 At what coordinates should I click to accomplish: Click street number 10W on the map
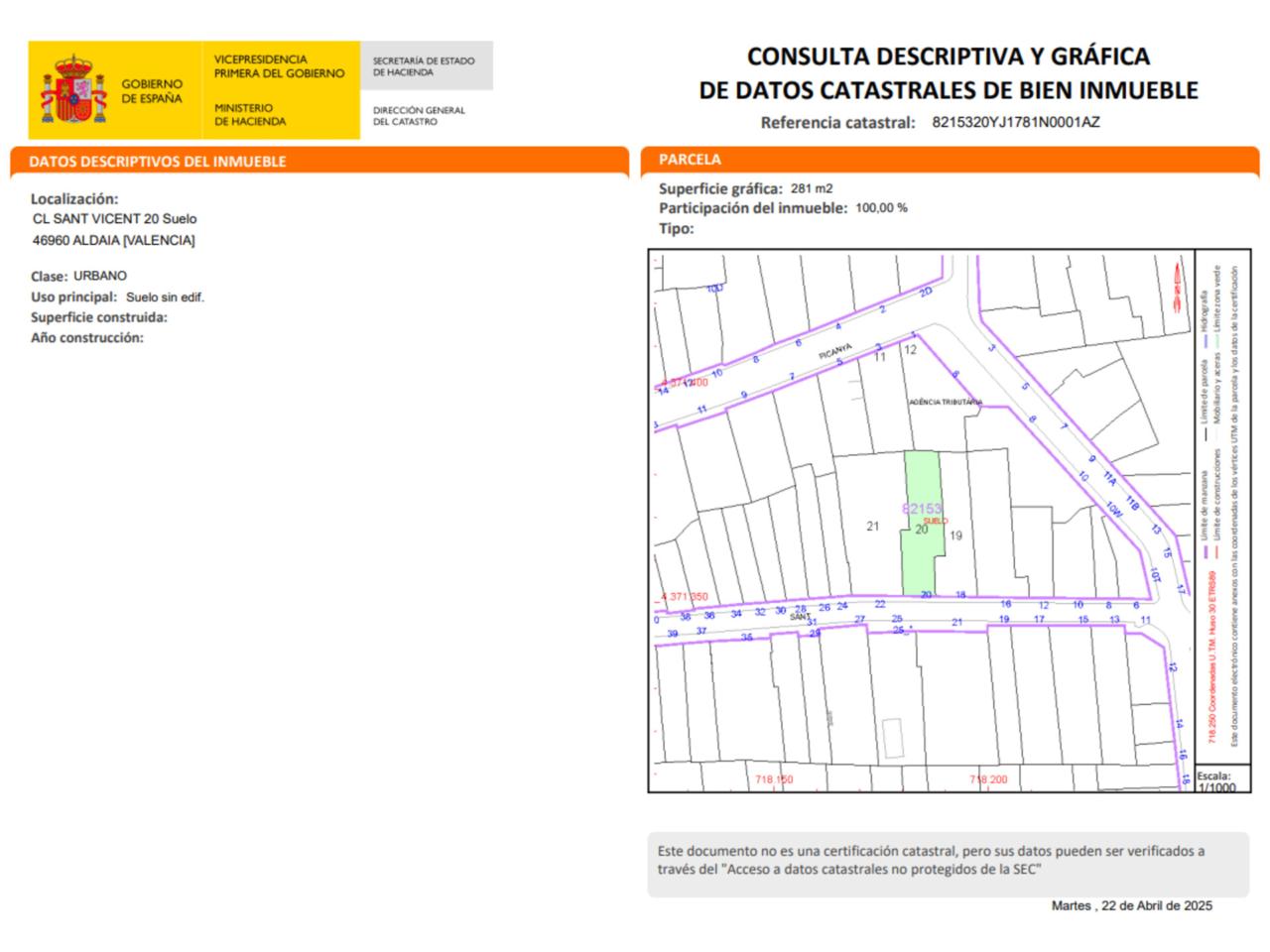(x=1114, y=510)
